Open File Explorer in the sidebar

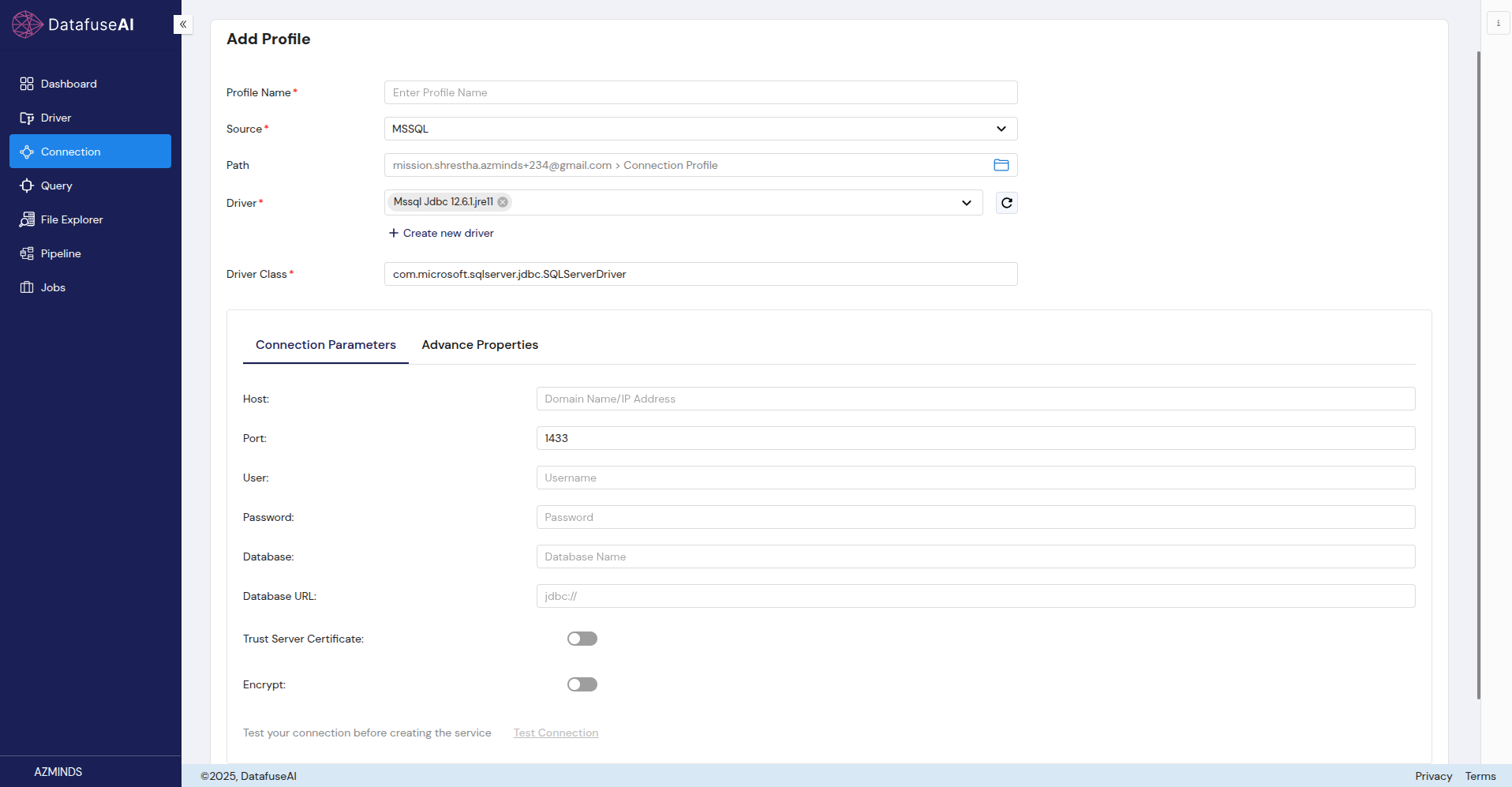tap(71, 219)
